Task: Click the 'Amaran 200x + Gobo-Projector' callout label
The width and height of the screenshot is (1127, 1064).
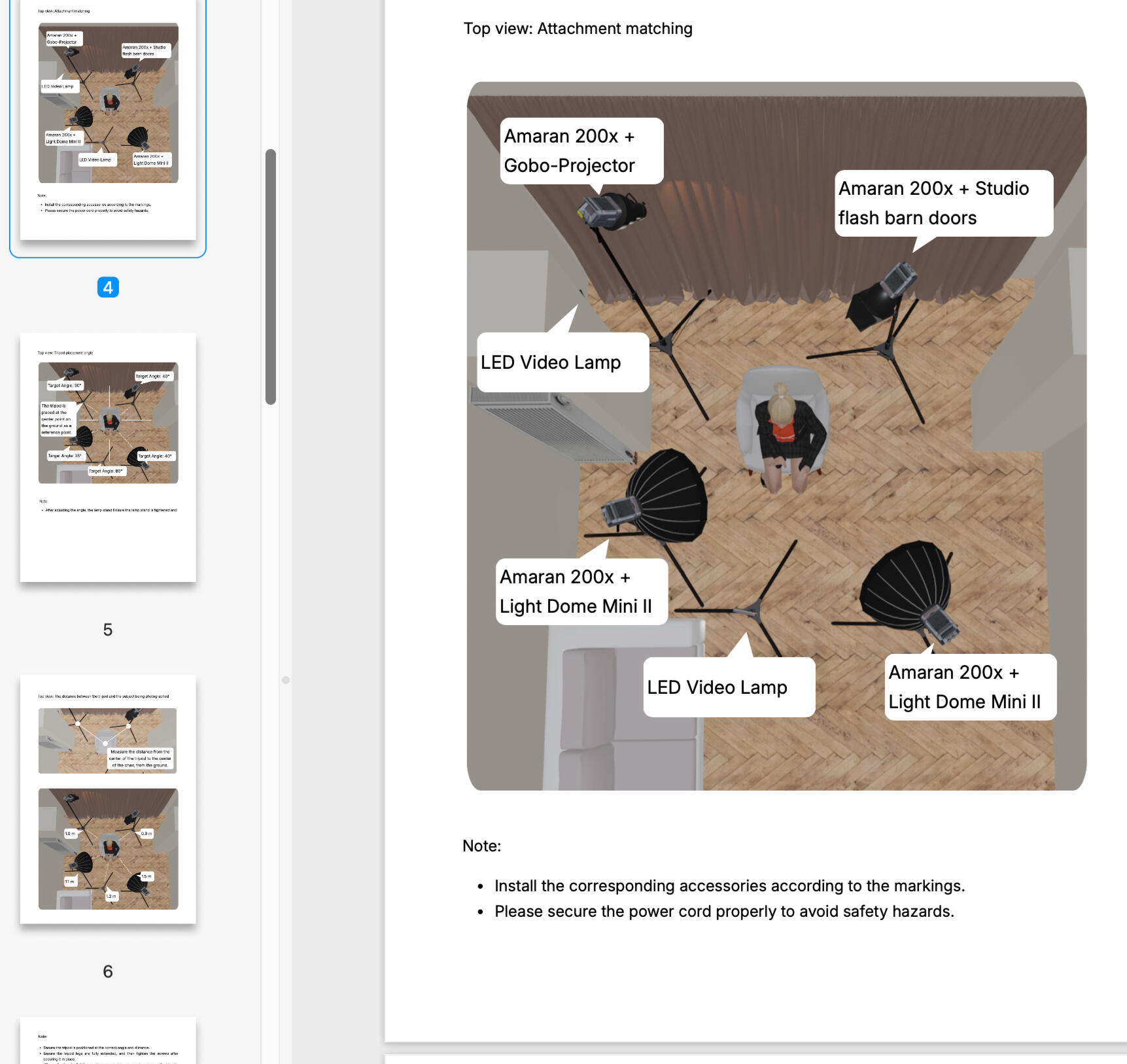Action: (580, 150)
